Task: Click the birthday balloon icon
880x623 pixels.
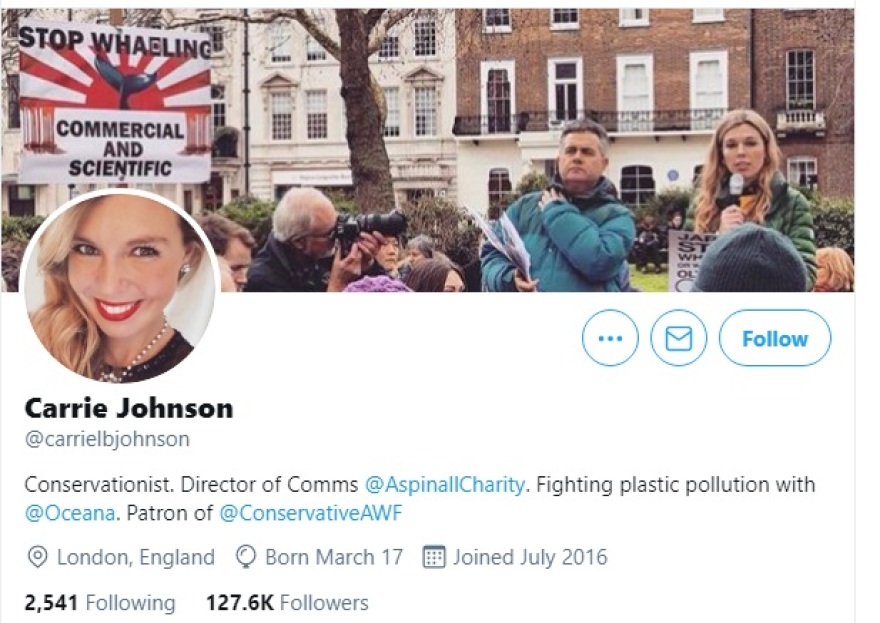Action: pyautogui.click(x=246, y=557)
